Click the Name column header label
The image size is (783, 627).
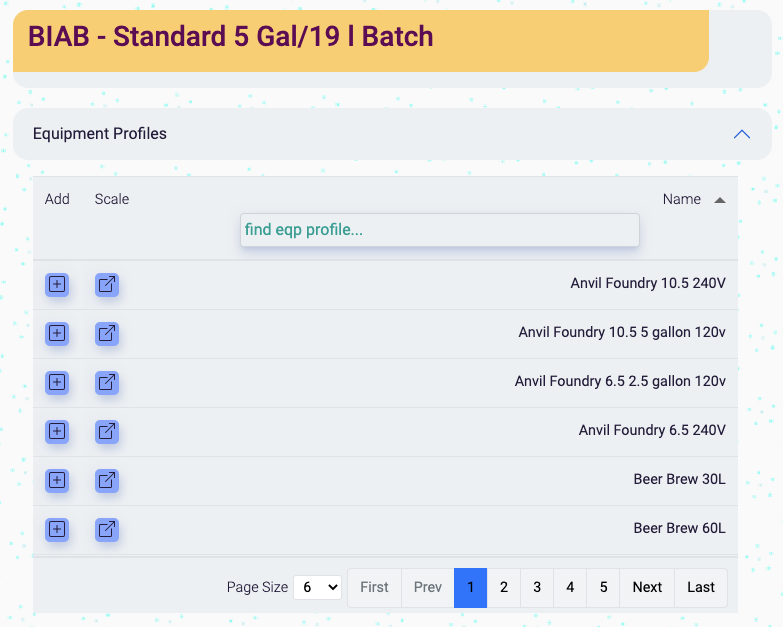(x=682, y=199)
